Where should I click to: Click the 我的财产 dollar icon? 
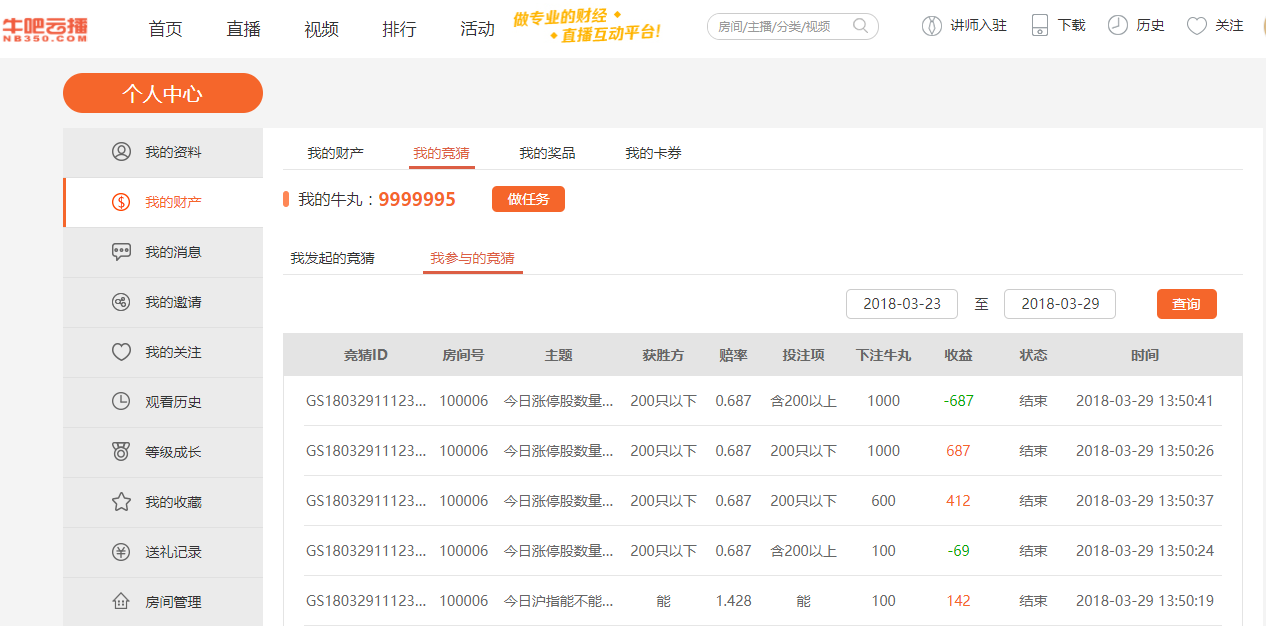point(121,202)
